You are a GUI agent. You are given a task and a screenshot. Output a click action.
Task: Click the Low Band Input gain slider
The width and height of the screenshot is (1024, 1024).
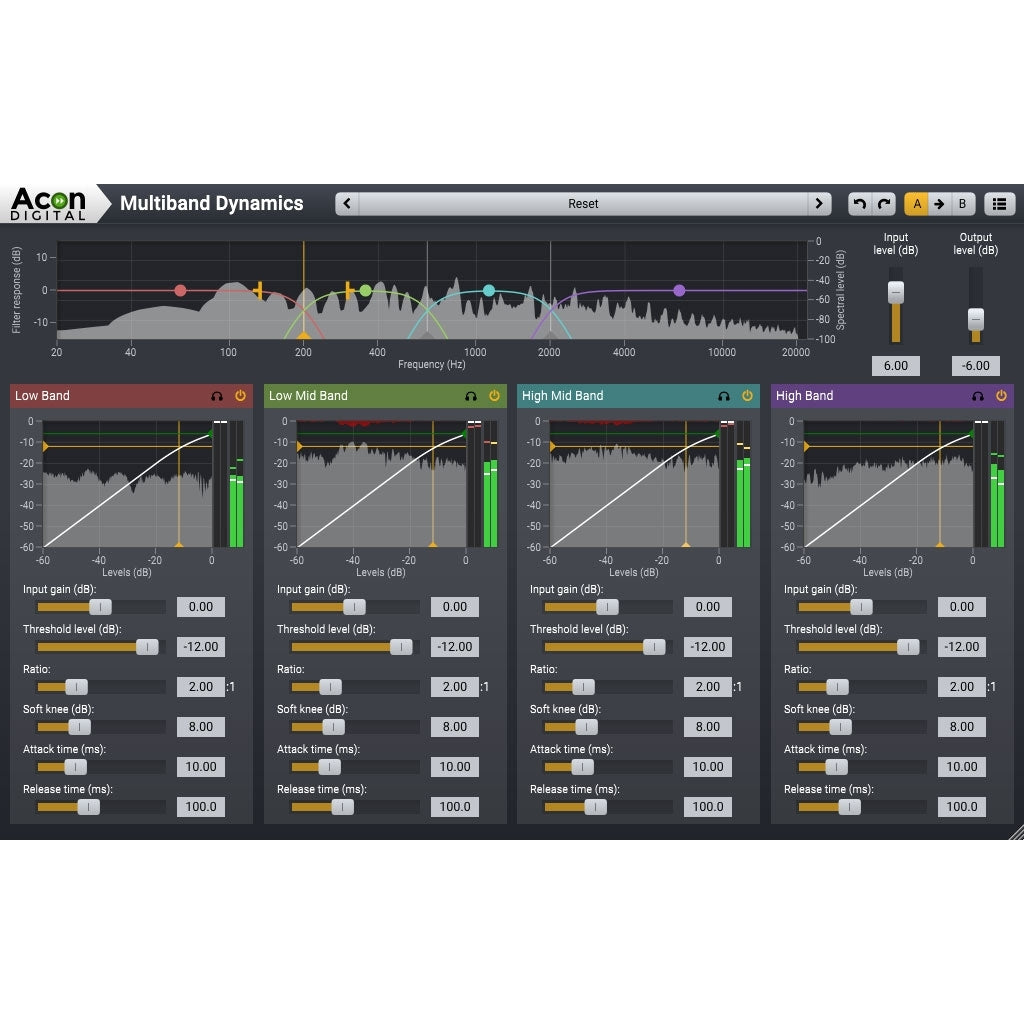101,607
